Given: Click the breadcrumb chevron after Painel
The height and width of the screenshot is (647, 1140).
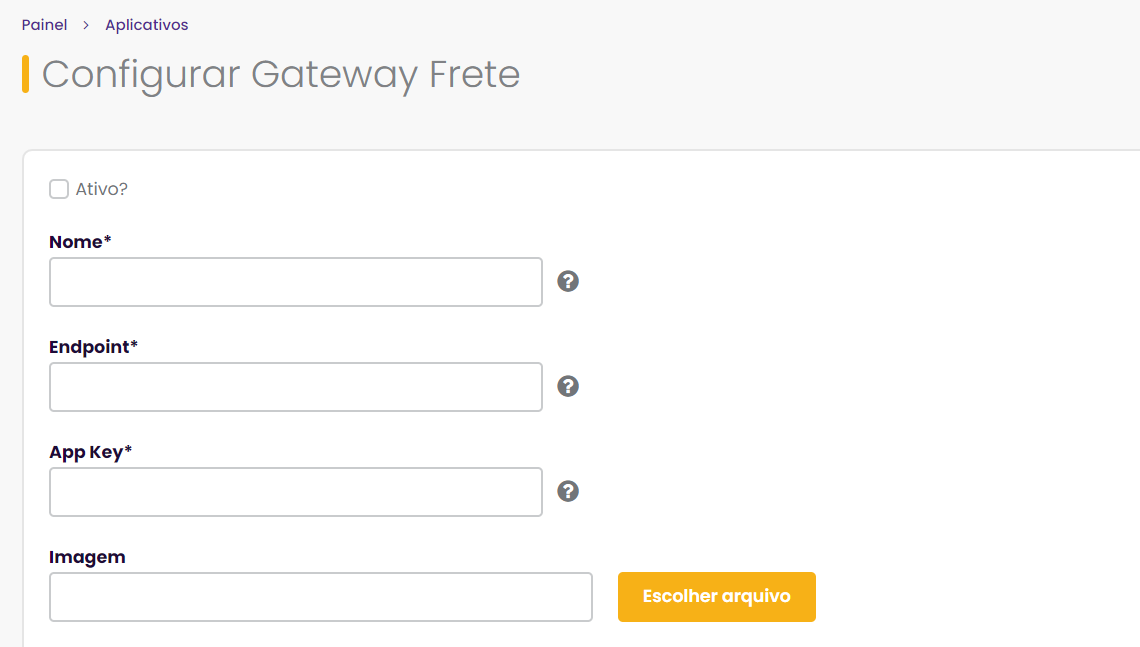Looking at the screenshot, I should [x=86, y=25].
